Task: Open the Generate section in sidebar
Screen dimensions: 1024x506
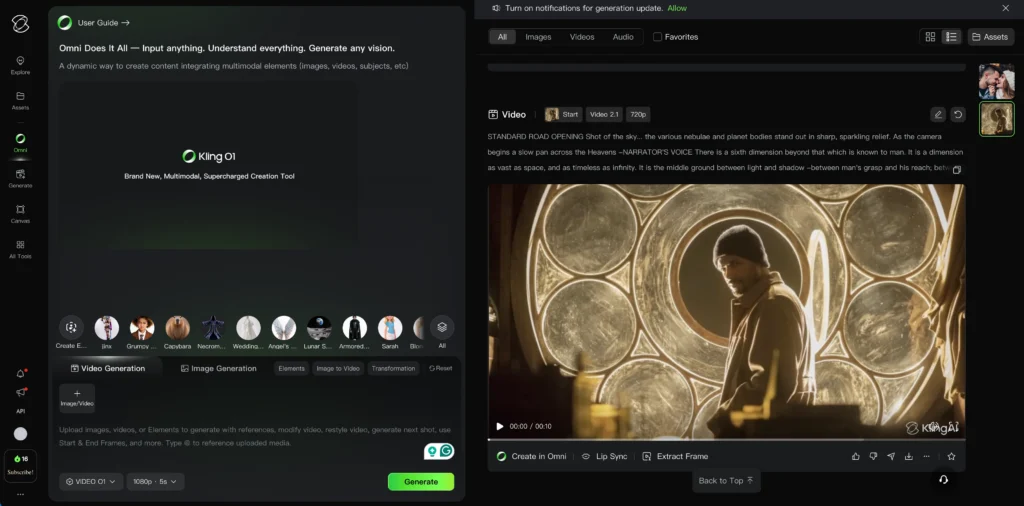Action: pyautogui.click(x=20, y=178)
